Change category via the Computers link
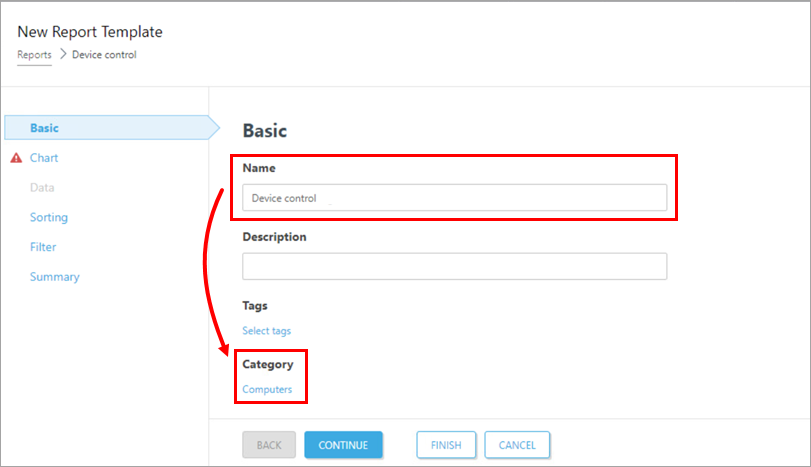Viewport: 811px width, 467px height. (x=267, y=390)
